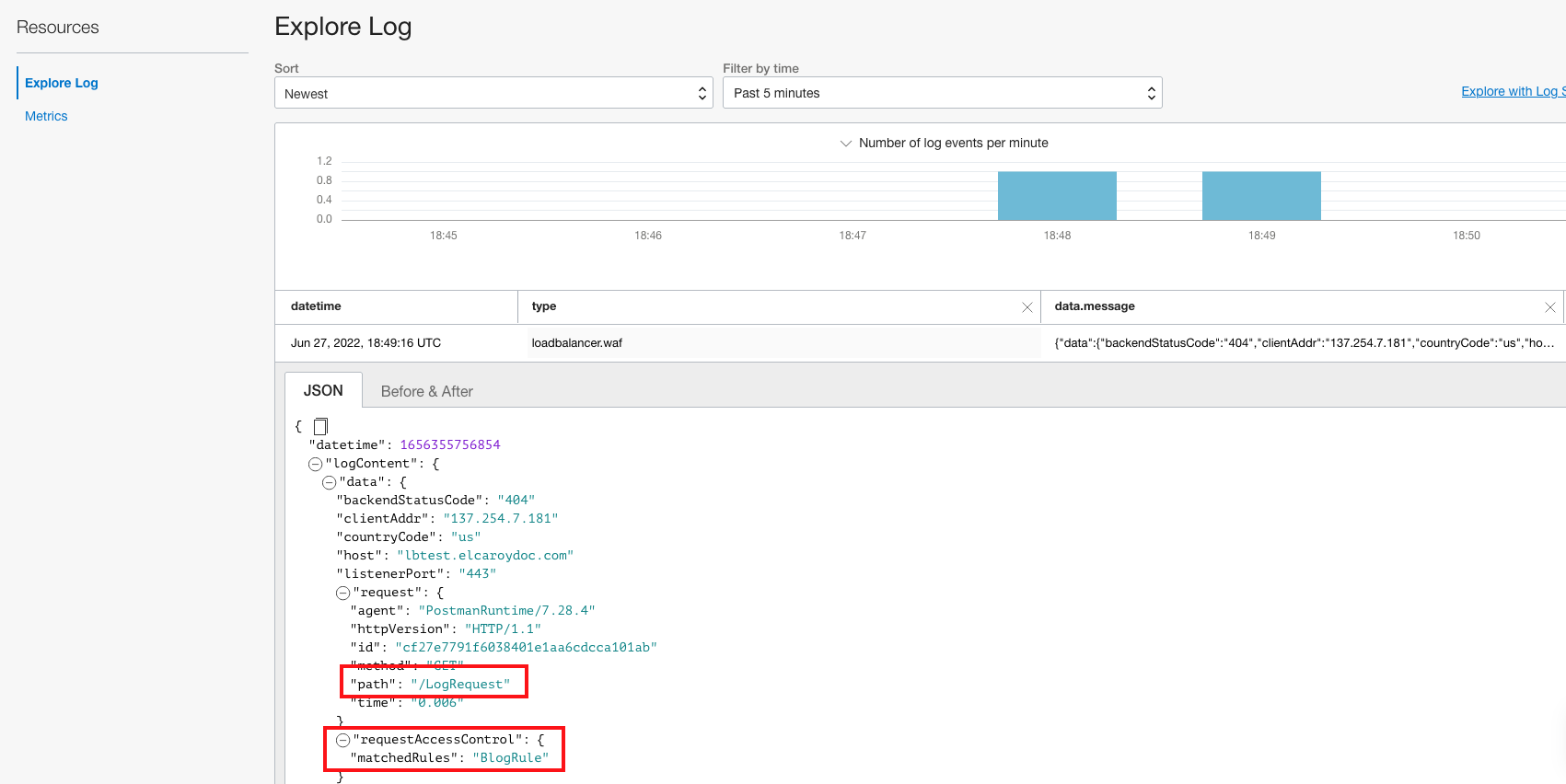Click the Resources sidebar heading
Screen dimensions: 1566x784
(x=58, y=28)
